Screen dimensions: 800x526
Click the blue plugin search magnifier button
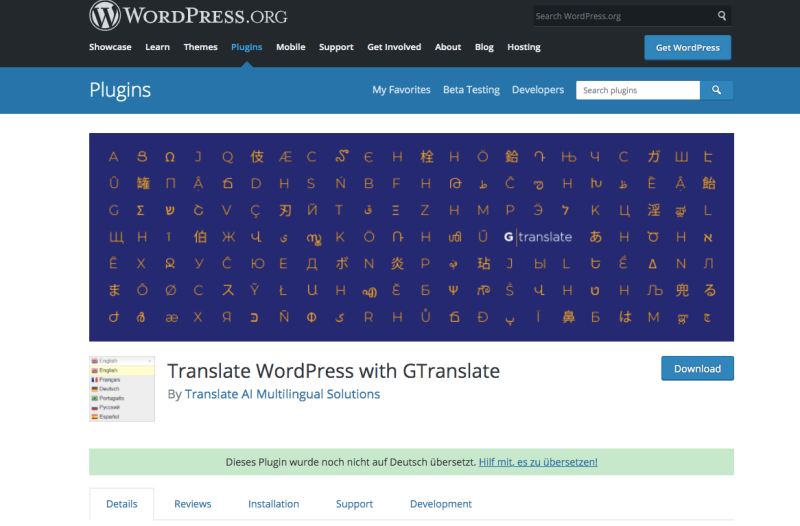click(716, 90)
